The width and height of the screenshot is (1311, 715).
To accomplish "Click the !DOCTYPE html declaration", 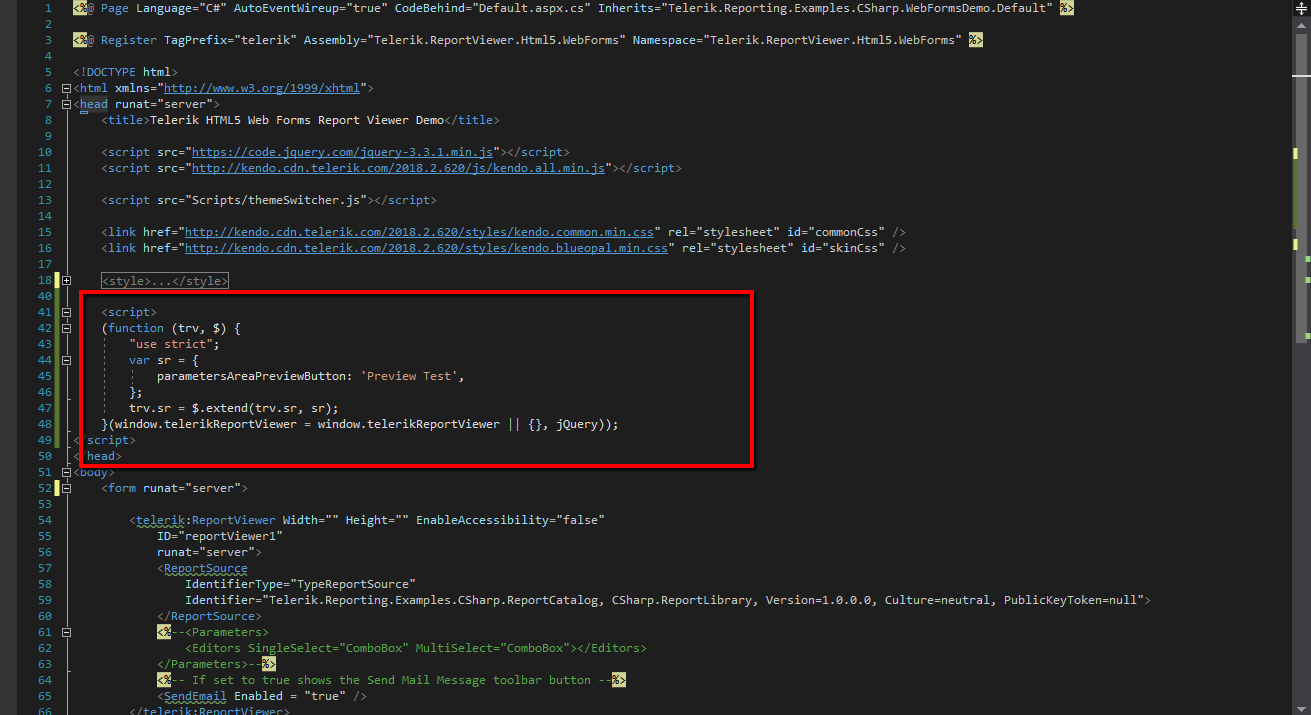I will point(125,72).
